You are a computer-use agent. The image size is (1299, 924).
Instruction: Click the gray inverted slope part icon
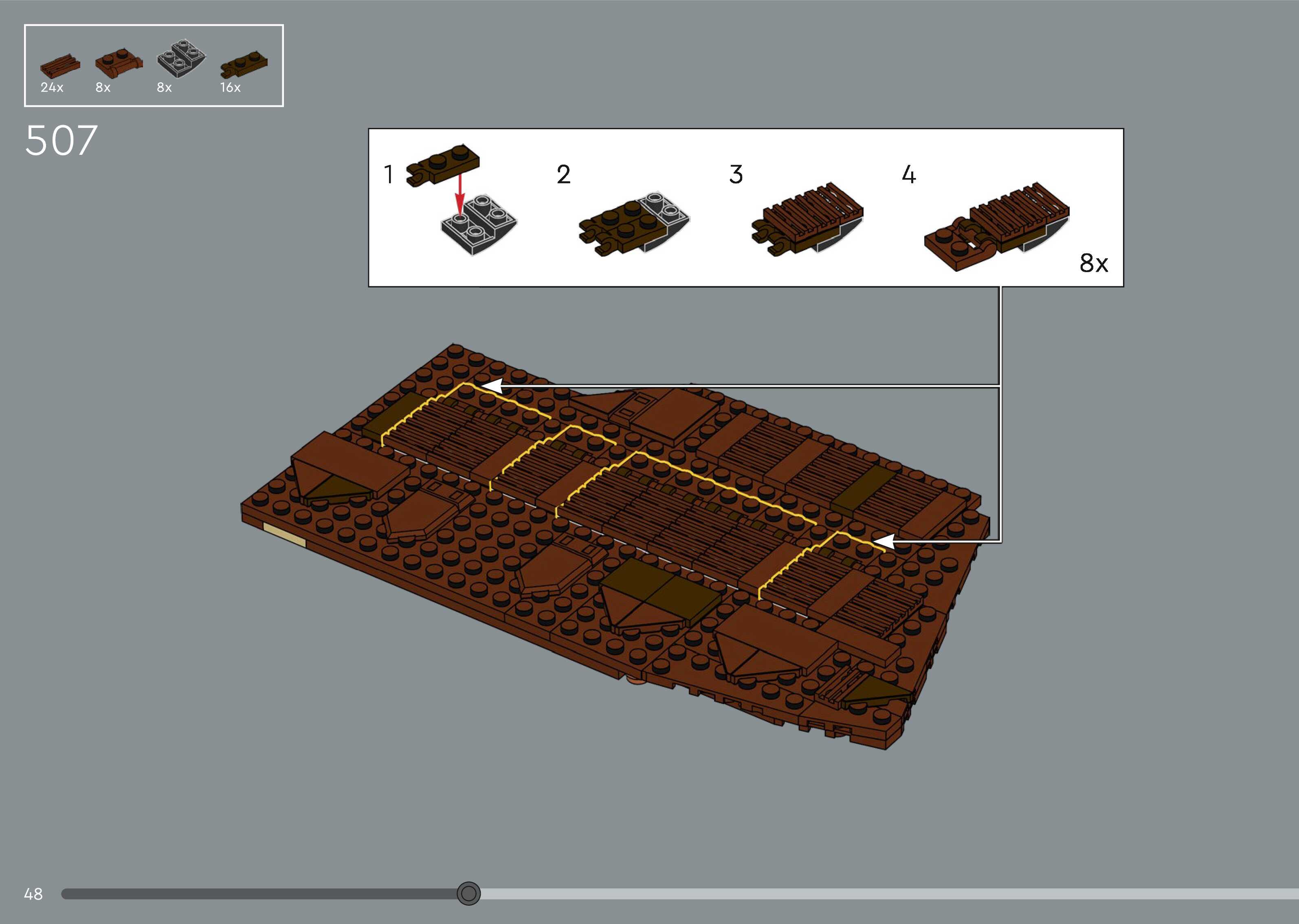tap(181, 59)
